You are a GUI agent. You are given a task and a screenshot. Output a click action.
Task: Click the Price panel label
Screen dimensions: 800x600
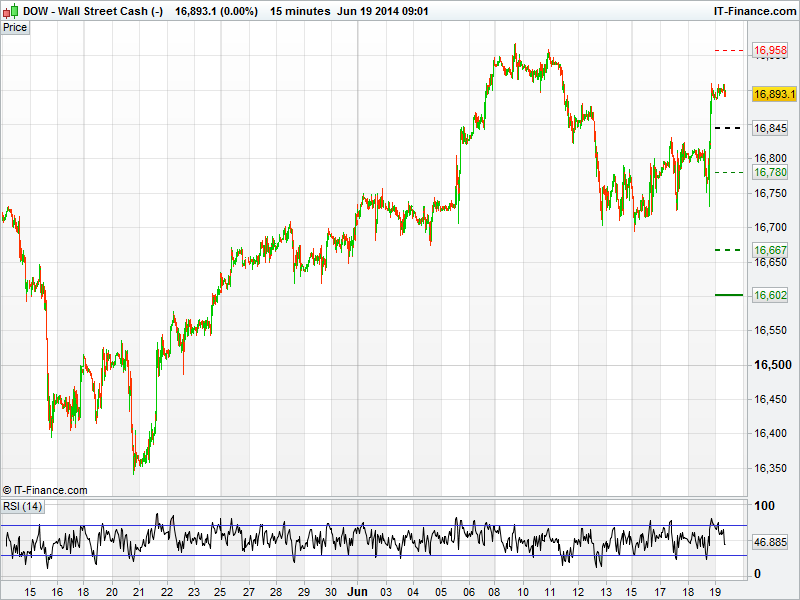pyautogui.click(x=15, y=27)
